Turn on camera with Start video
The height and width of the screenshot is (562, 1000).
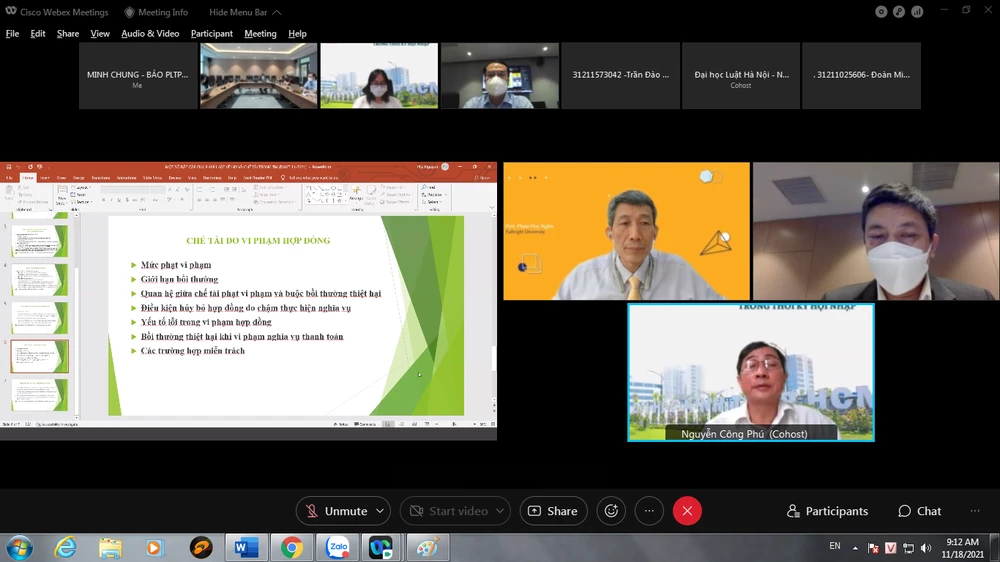(448, 511)
